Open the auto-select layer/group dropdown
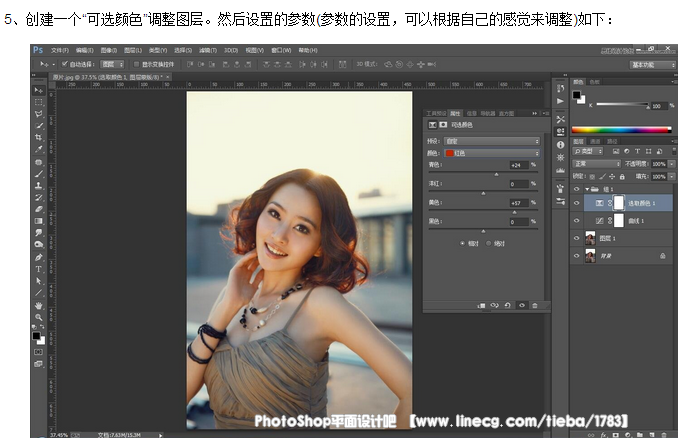The image size is (678, 438). 112,64
